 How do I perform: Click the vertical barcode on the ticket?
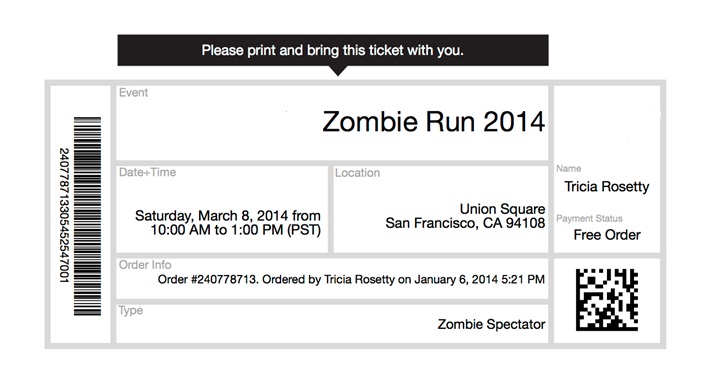point(87,216)
